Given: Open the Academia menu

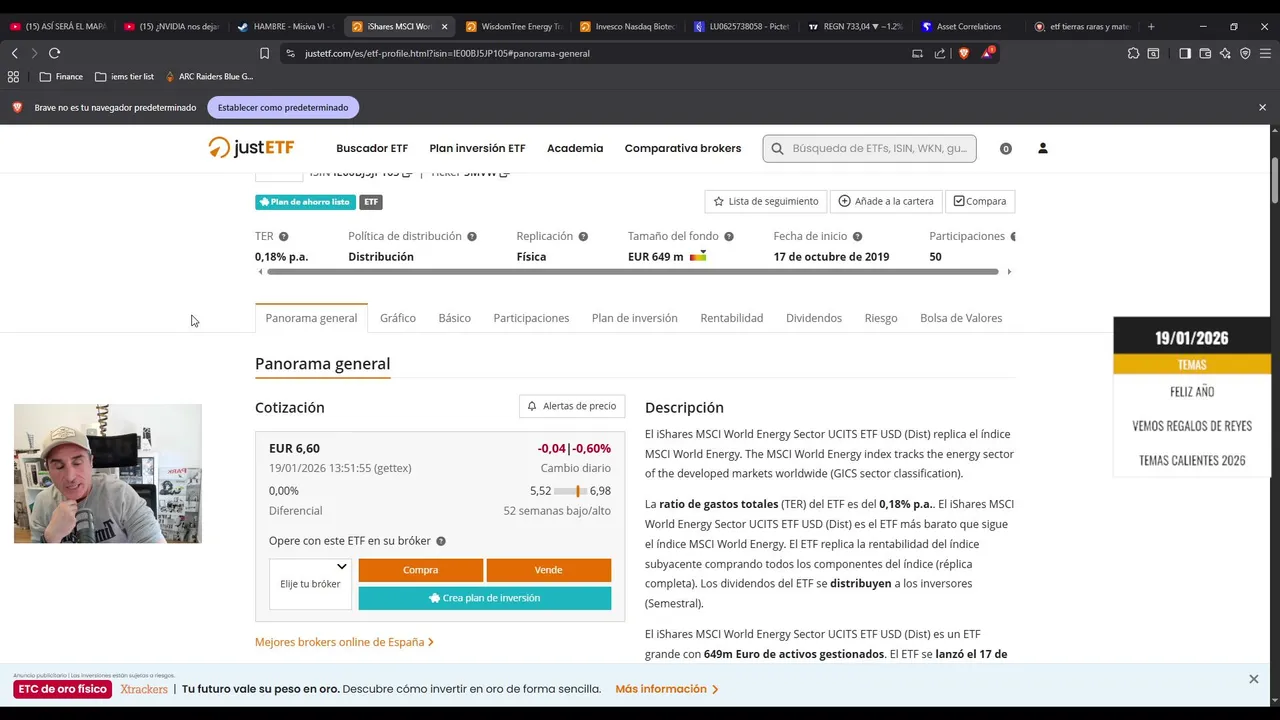Looking at the screenshot, I should 575,148.
